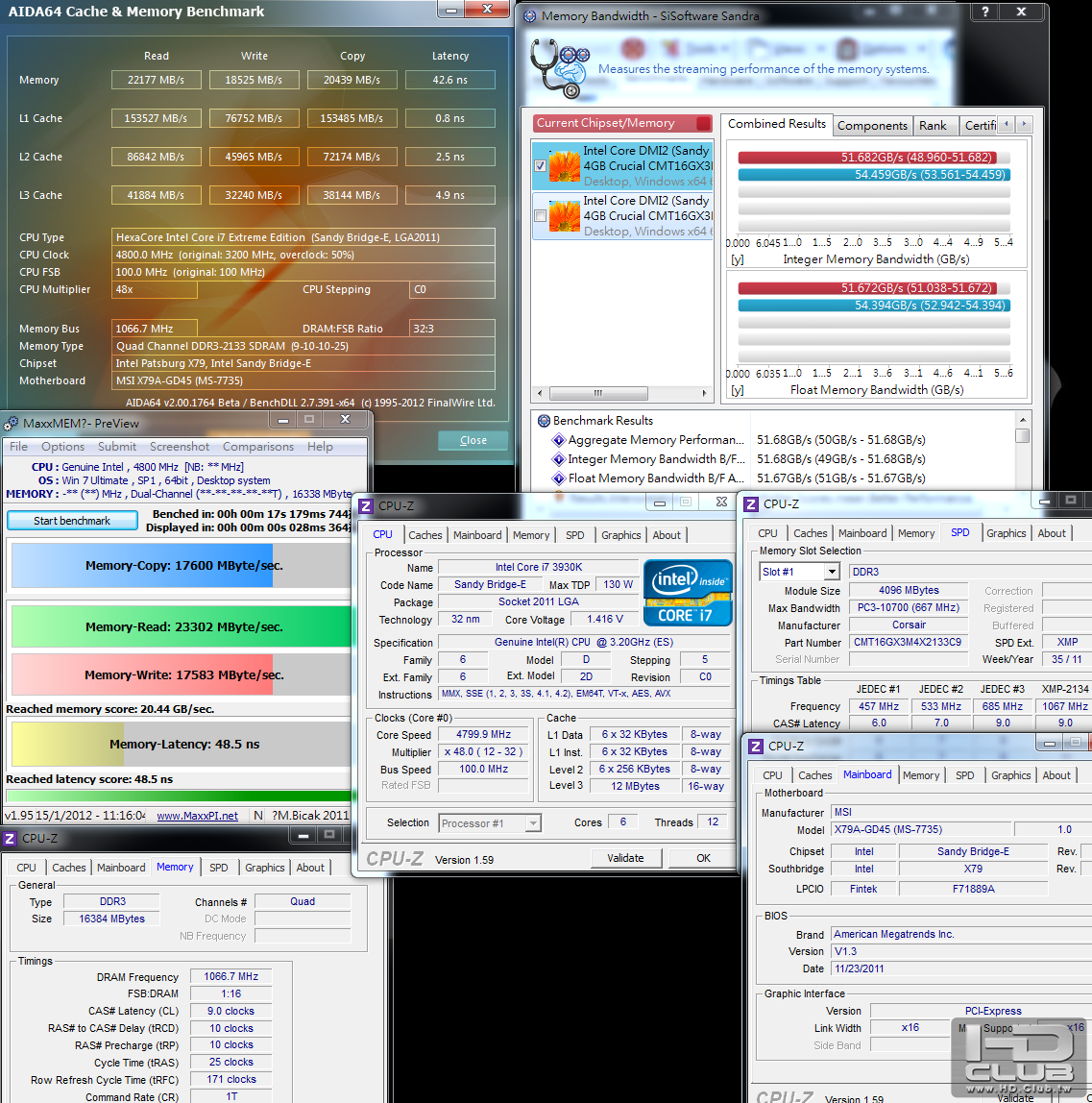
Task: Click the Sandra window title bar icon
Action: [x=530, y=16]
